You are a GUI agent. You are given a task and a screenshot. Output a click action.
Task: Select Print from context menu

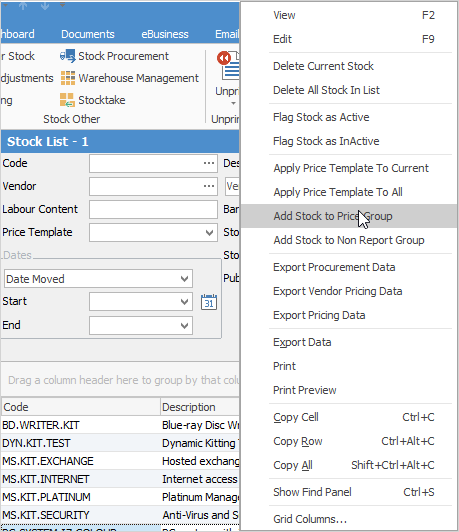coord(349,366)
